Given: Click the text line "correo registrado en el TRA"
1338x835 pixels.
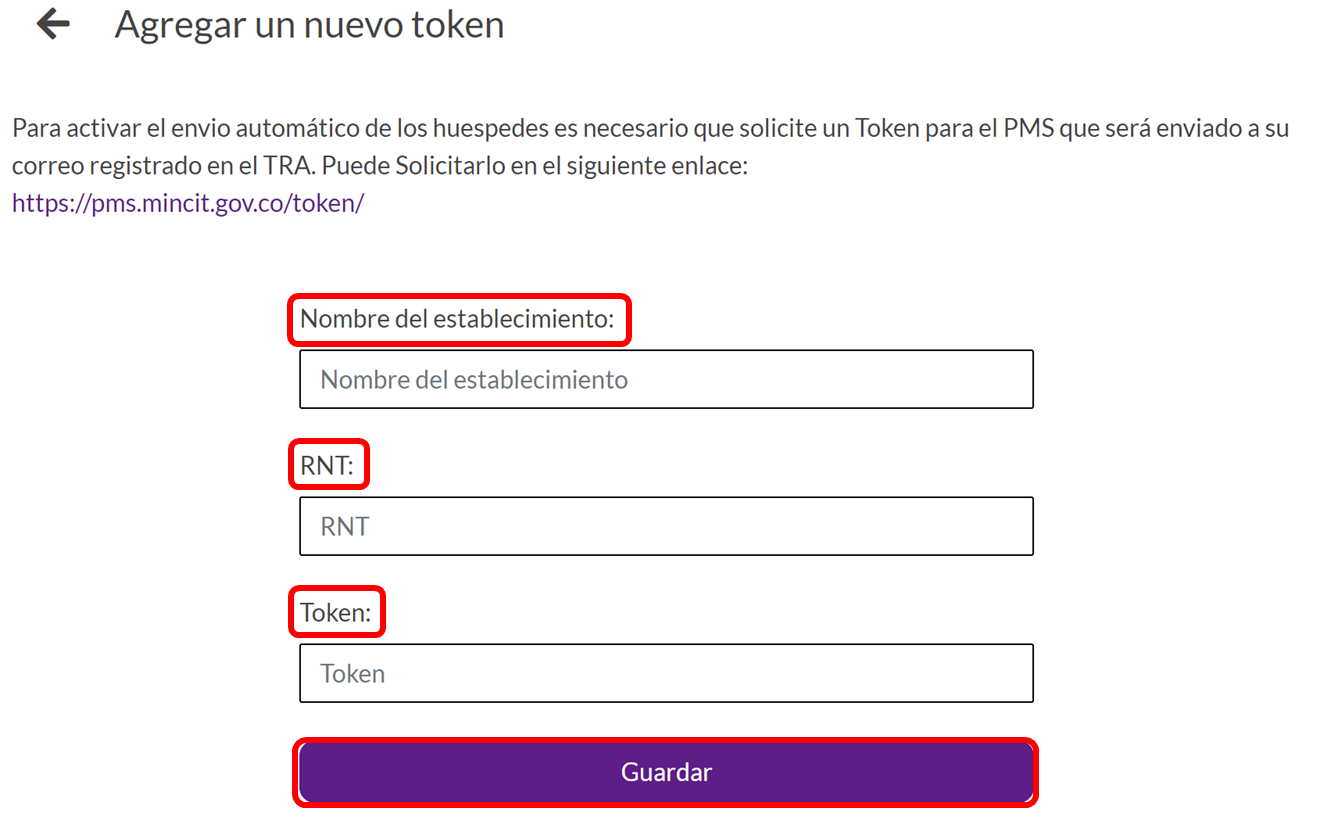Looking at the screenshot, I should 380,166.
